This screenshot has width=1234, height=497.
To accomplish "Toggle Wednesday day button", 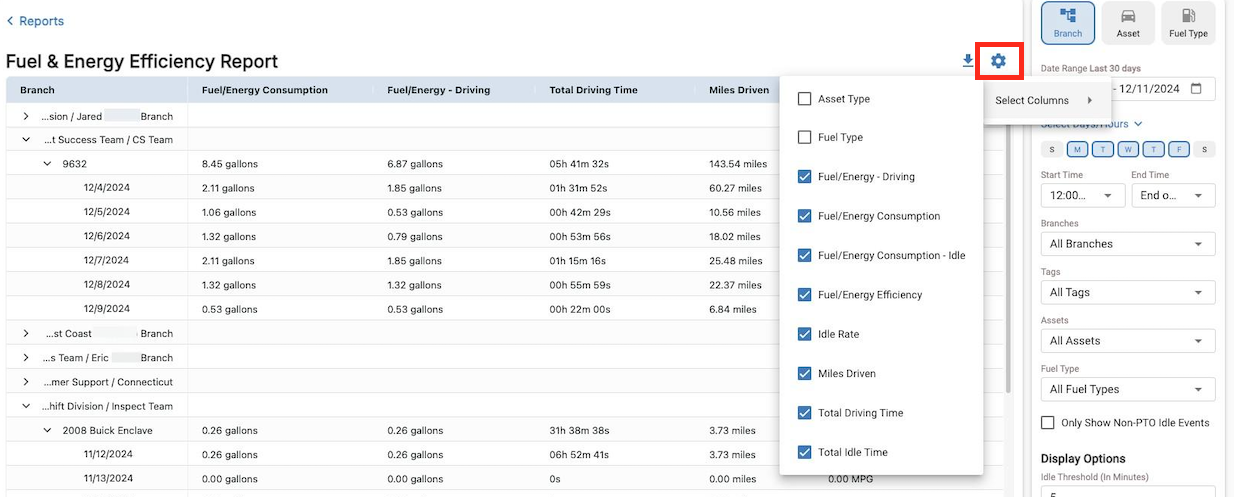I will [x=1128, y=150].
